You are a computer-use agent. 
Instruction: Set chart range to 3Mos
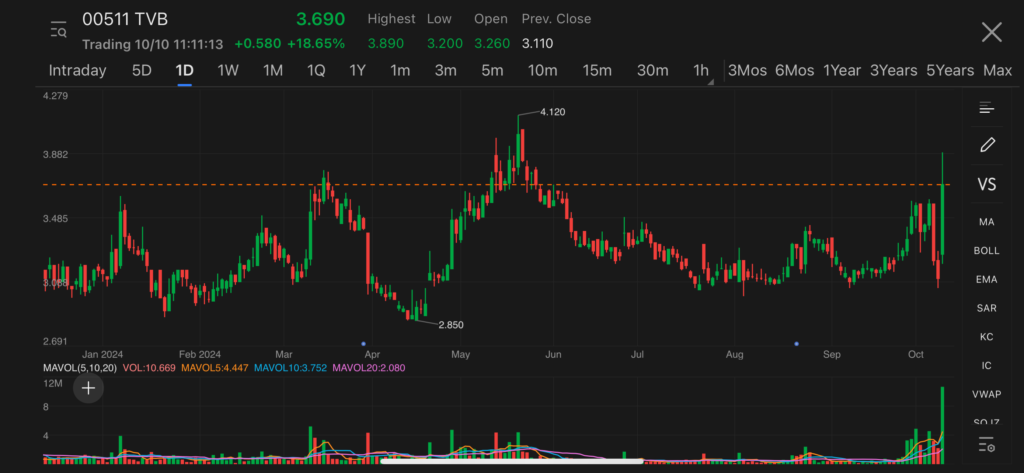pyautogui.click(x=747, y=70)
